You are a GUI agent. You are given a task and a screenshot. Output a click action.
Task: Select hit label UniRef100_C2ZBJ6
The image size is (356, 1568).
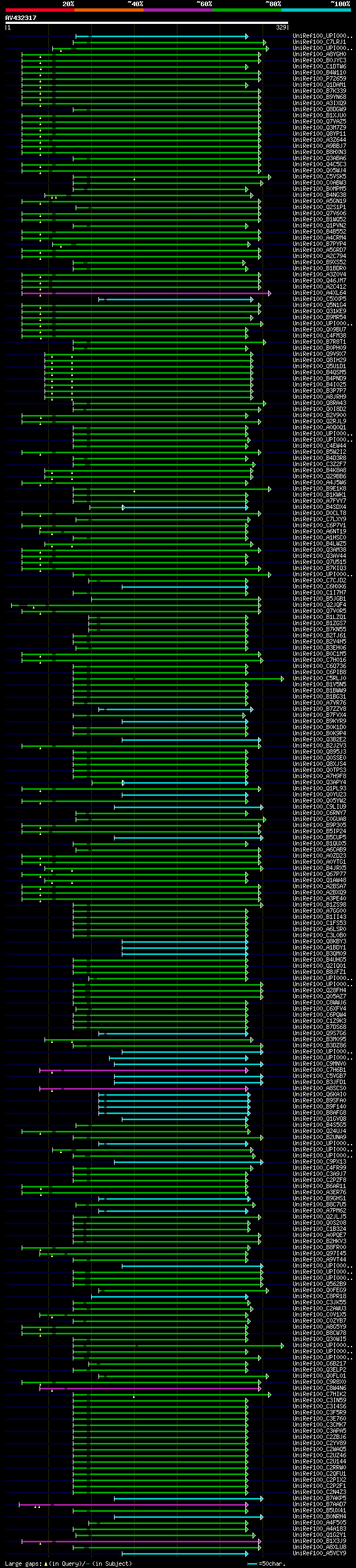(x=319, y=1437)
